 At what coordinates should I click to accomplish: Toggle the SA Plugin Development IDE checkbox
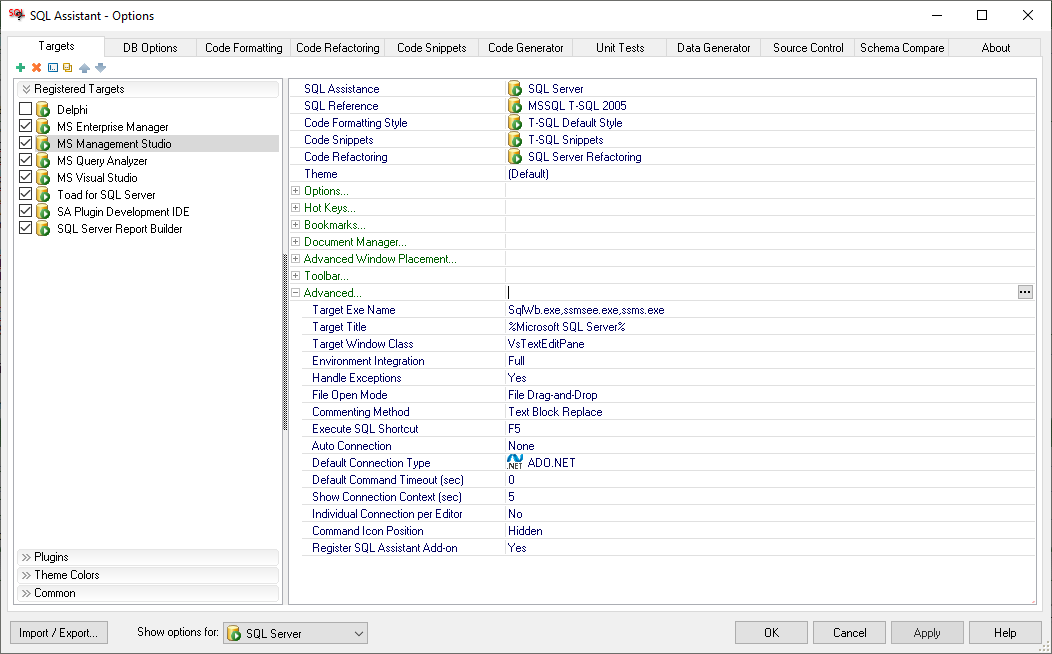tap(25, 211)
